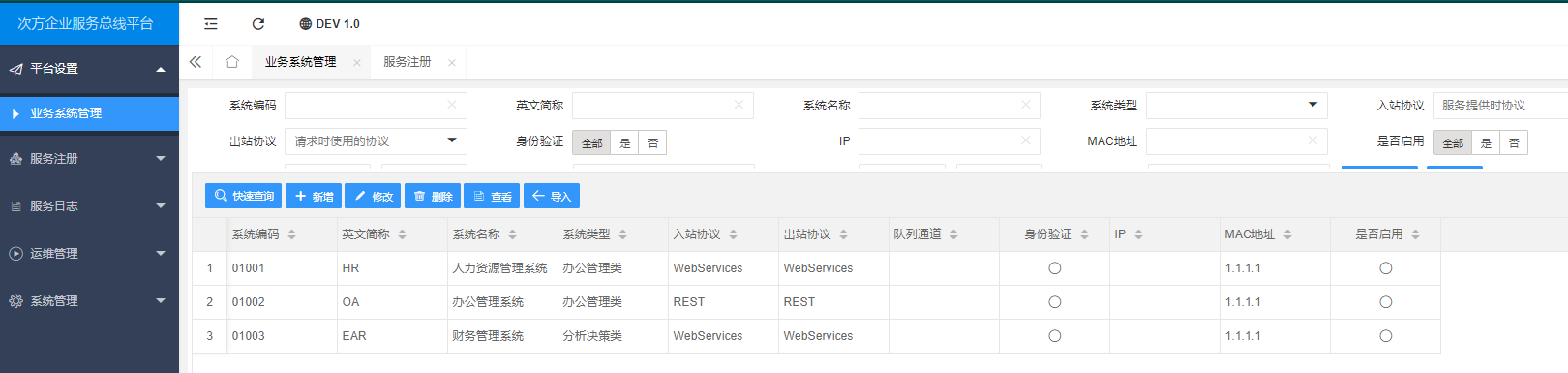Select 否 for 是否启用 filter
Screen dimensions: 1568x373
(x=1514, y=142)
